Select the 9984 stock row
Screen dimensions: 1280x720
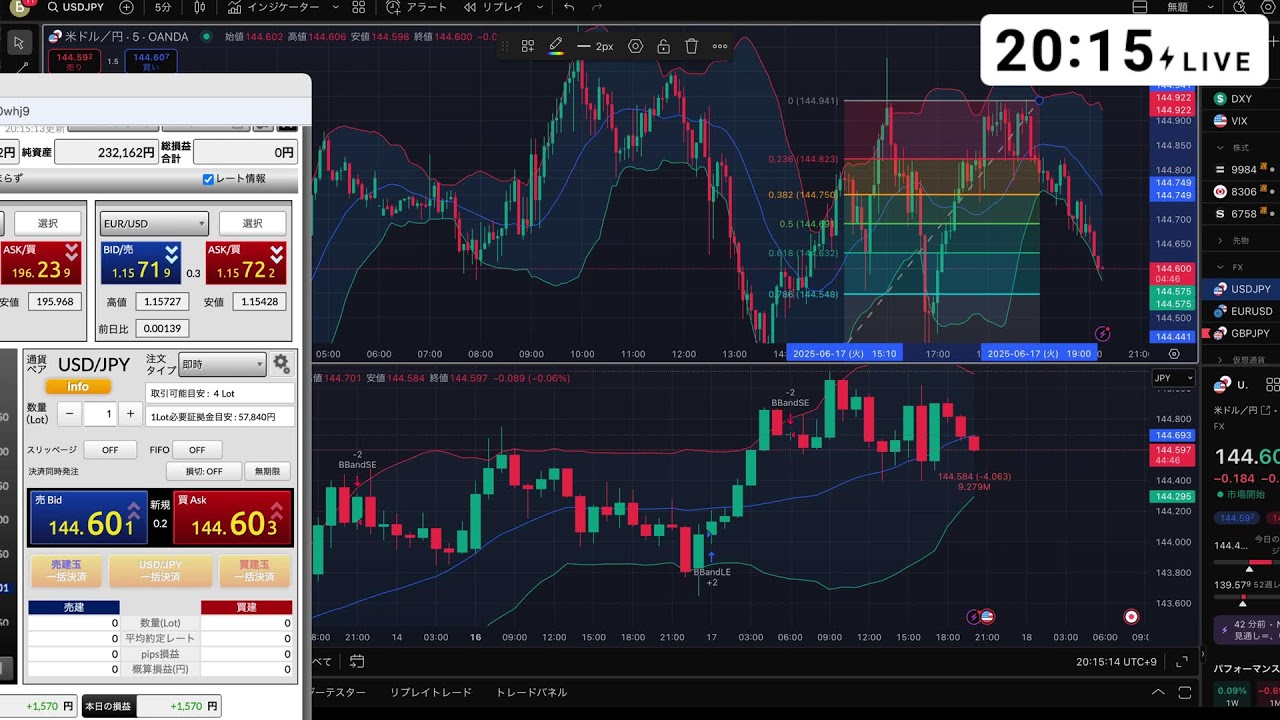pos(1244,169)
